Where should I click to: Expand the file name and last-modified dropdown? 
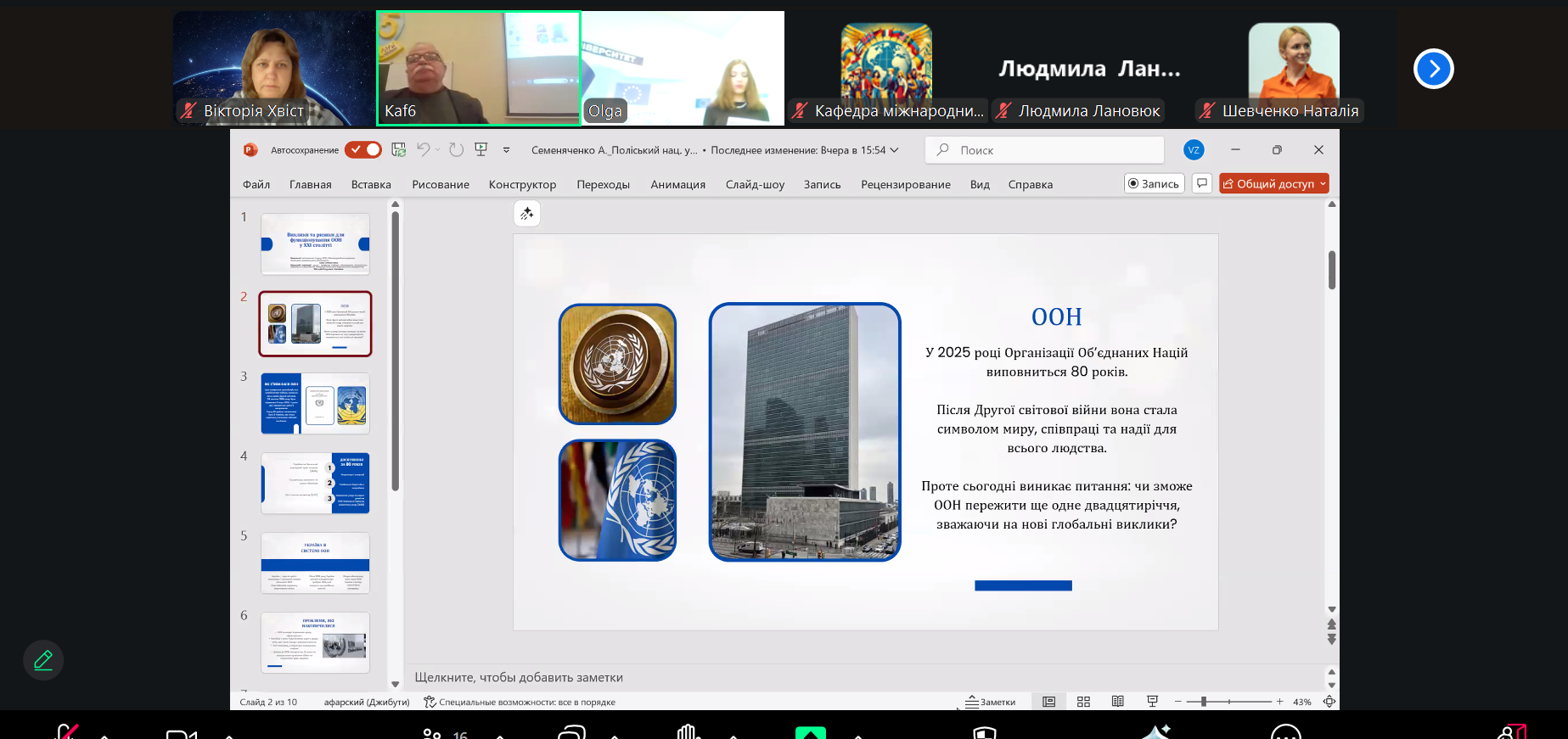[x=894, y=150]
